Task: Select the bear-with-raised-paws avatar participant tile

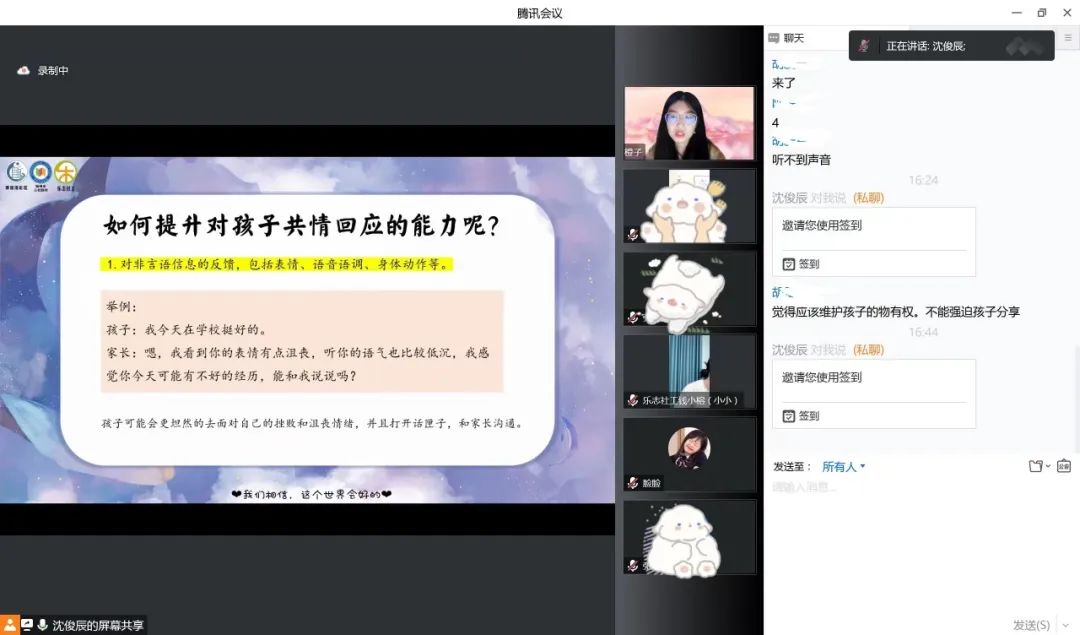Action: coord(689,206)
